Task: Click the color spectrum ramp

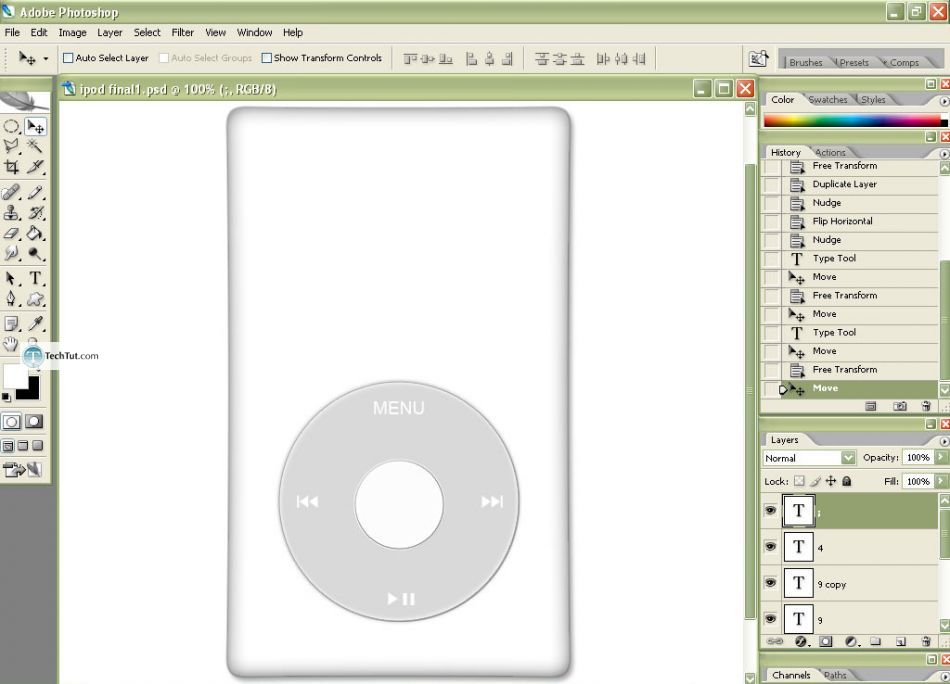Action: [x=852, y=120]
